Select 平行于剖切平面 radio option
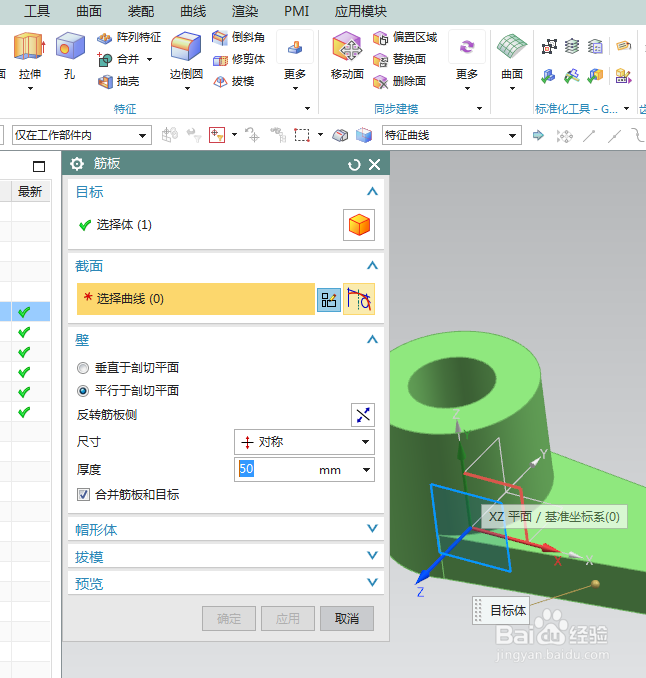The image size is (646, 678). tap(83, 391)
